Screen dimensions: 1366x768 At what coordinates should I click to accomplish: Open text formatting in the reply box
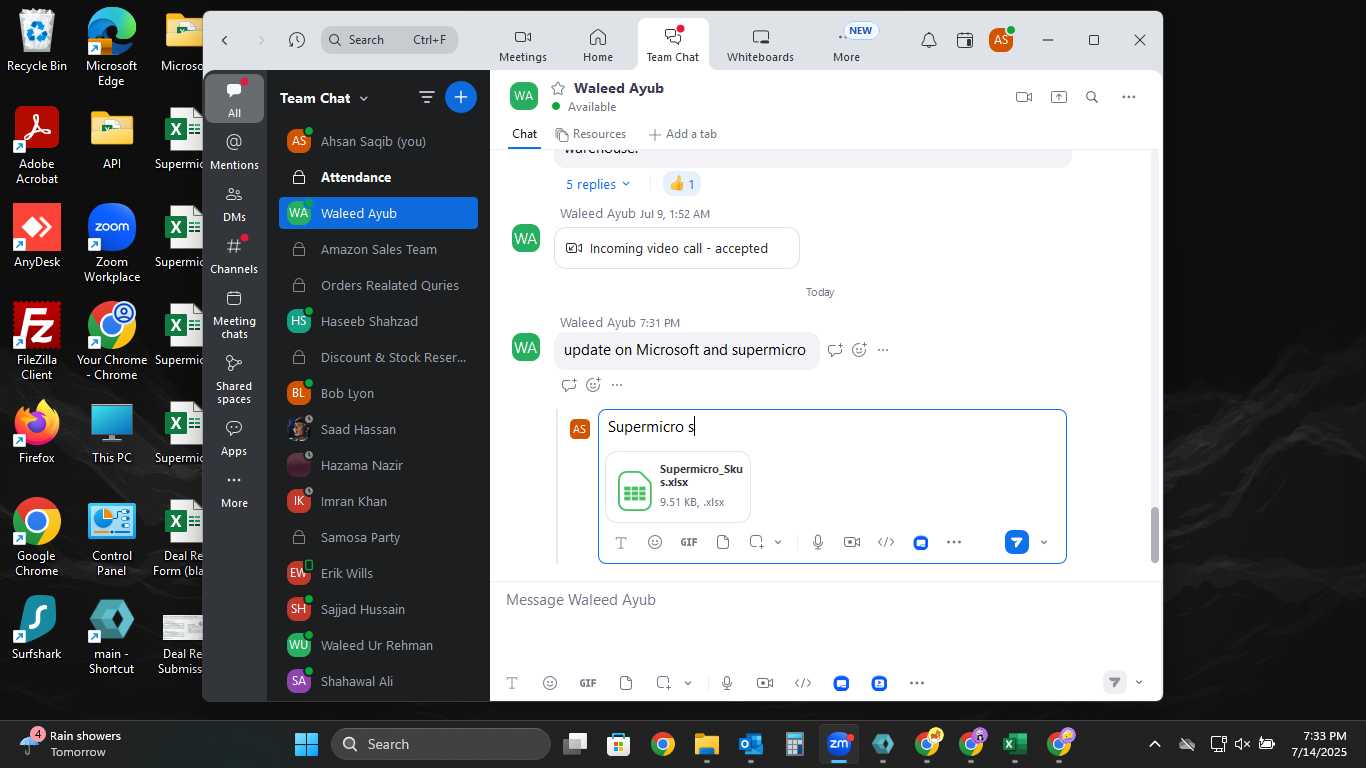coord(621,542)
